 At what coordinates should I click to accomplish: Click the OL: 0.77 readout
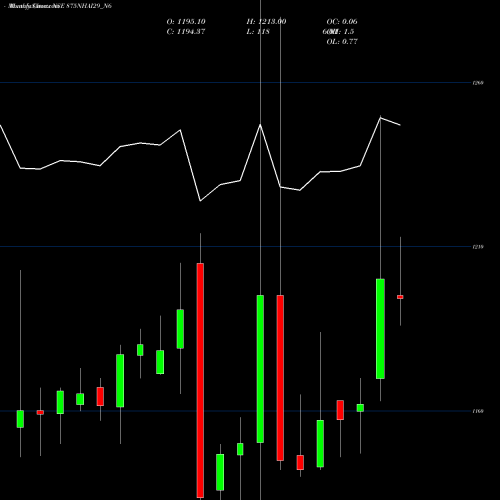[342, 42]
